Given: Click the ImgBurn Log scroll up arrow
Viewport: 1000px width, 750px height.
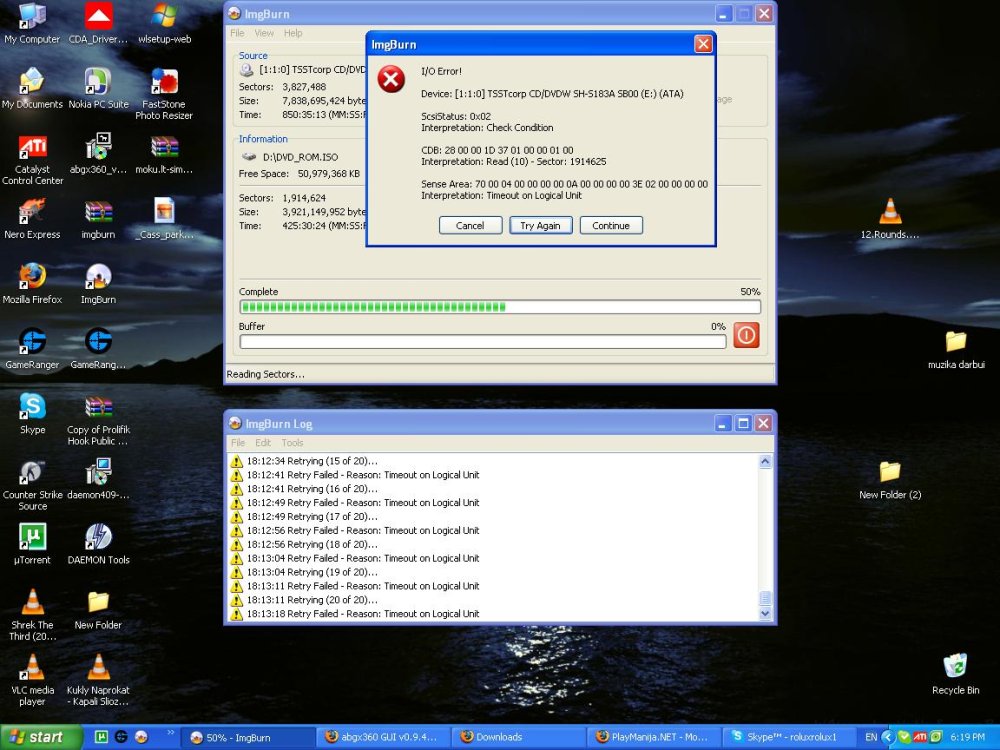Looking at the screenshot, I should tap(765, 462).
